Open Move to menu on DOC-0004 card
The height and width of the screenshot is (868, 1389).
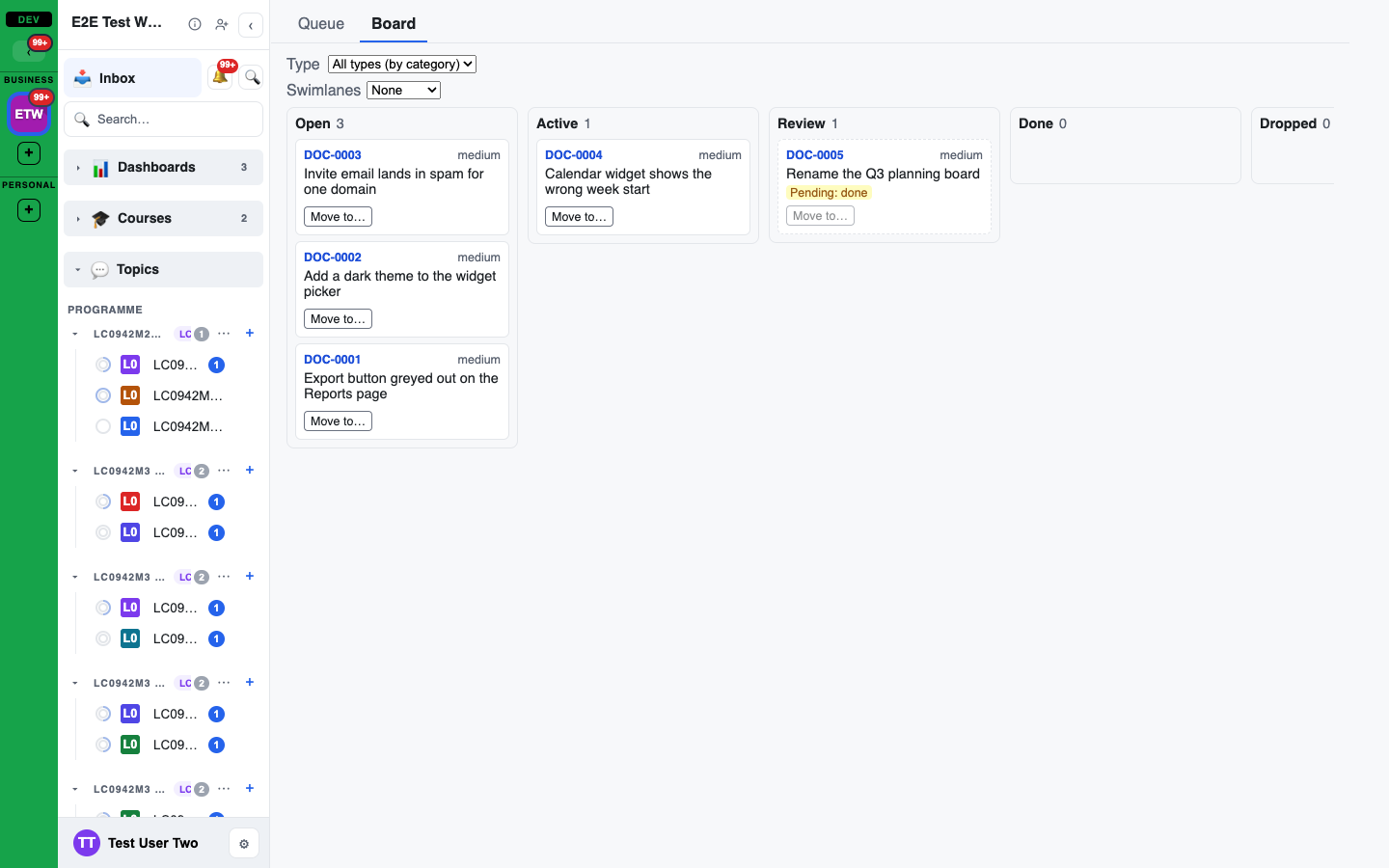coord(579,217)
